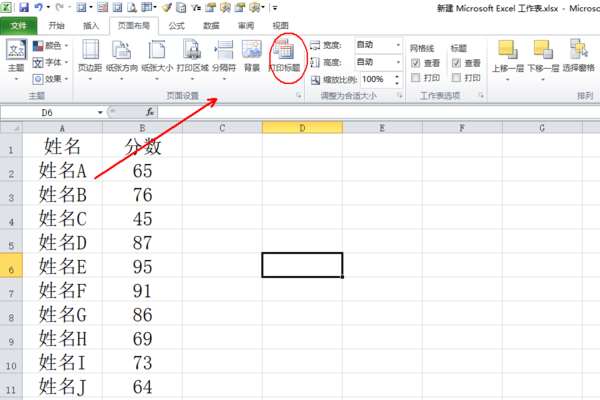Toggle Headings View (查看) checkbox
The height and width of the screenshot is (400, 600).
click(x=456, y=63)
